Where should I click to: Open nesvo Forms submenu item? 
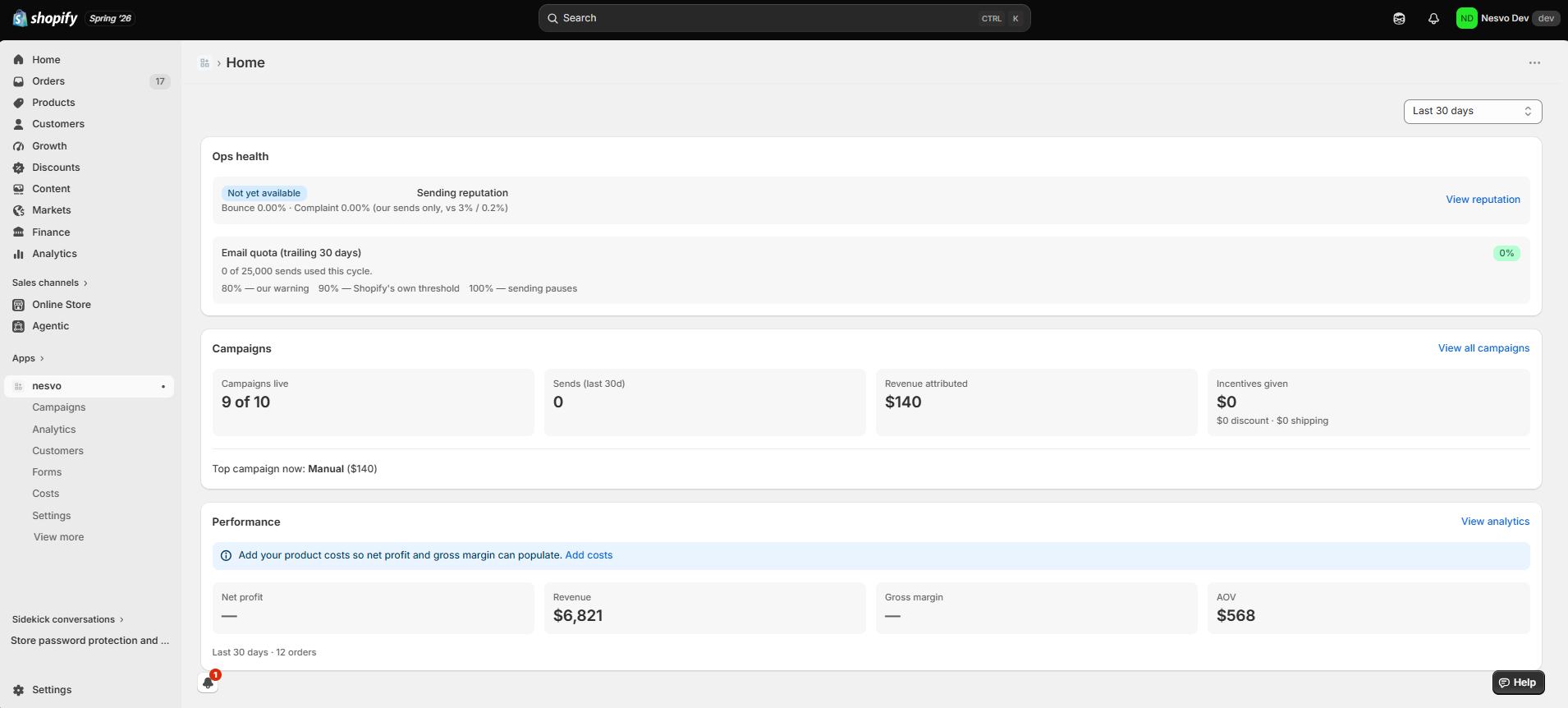click(47, 472)
